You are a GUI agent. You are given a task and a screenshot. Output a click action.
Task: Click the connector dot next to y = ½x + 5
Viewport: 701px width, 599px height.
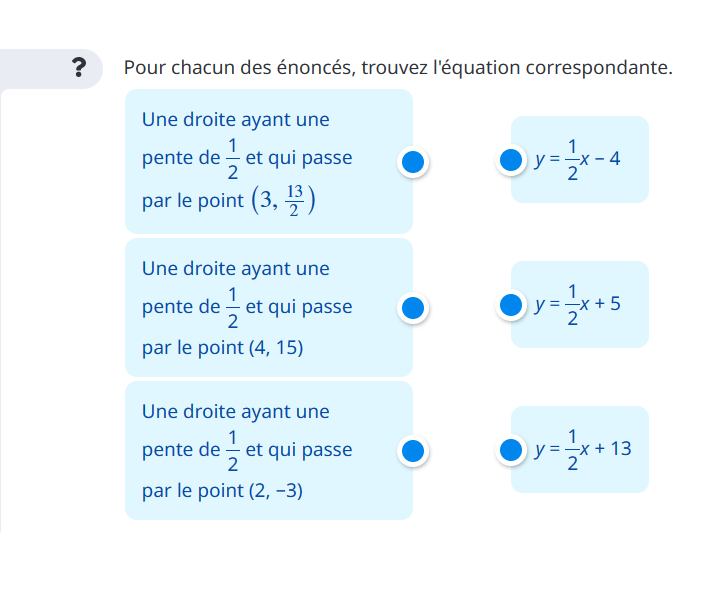[511, 305]
